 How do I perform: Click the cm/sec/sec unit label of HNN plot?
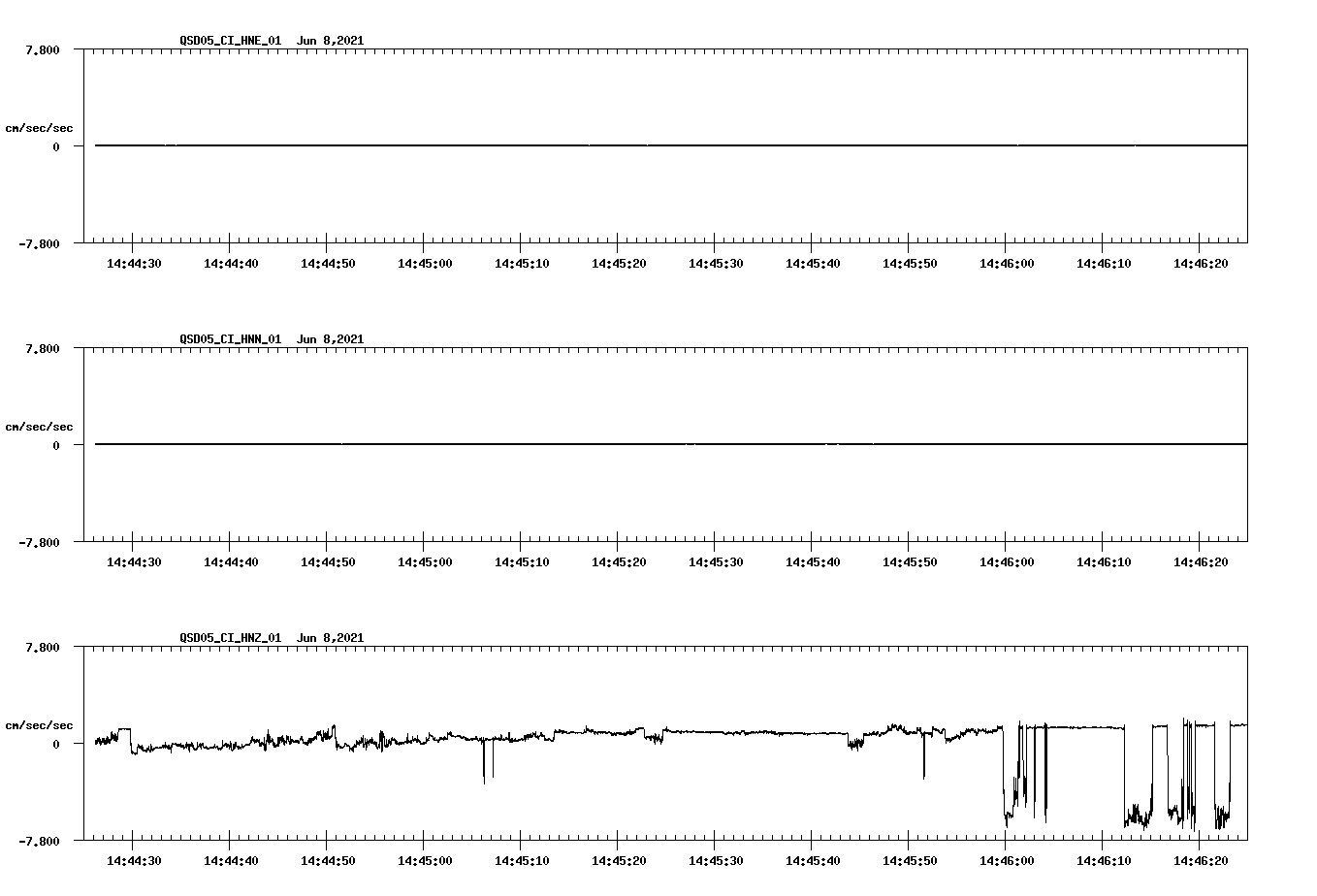(39, 427)
